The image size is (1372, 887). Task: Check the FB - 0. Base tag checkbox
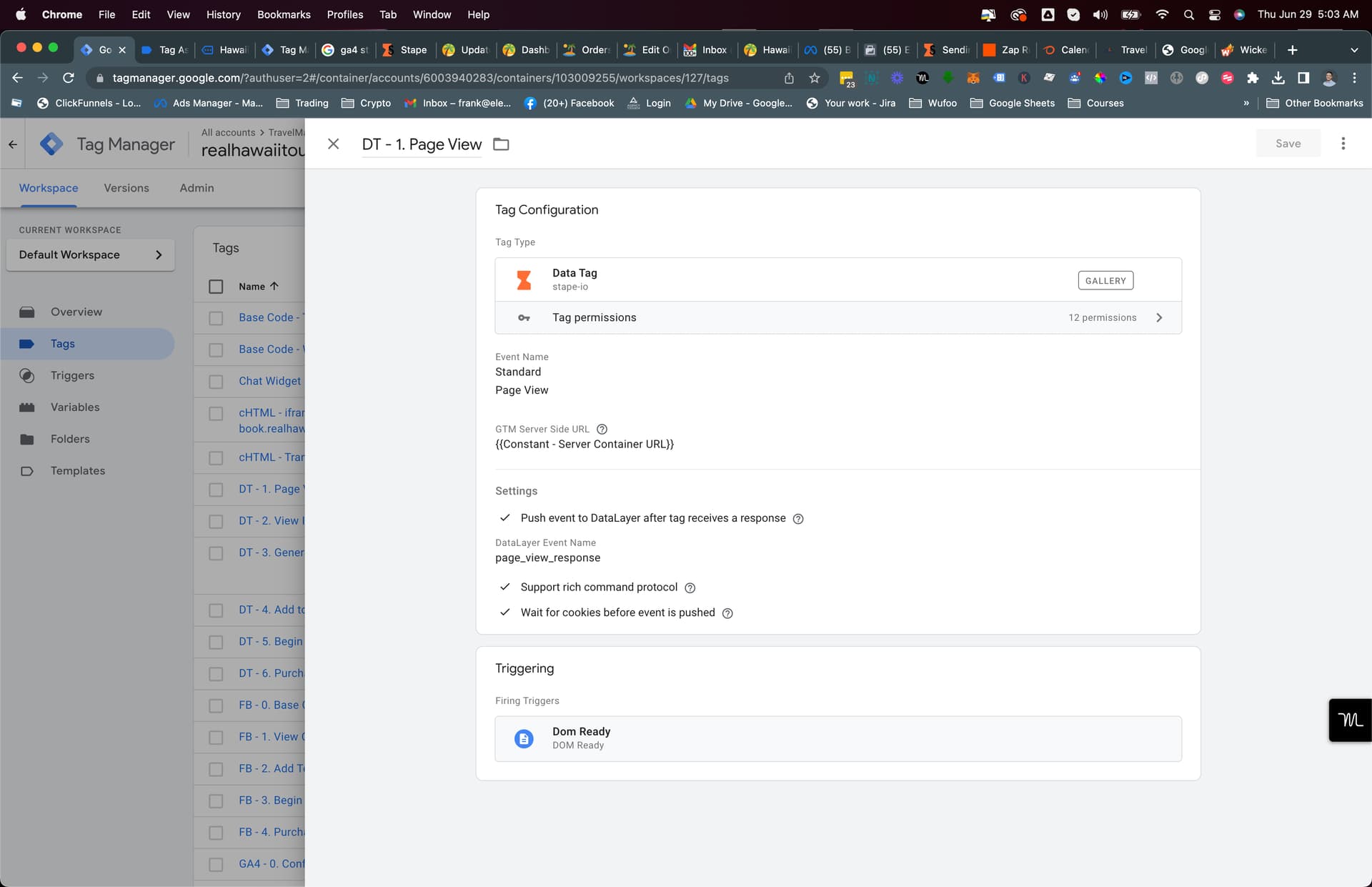click(x=216, y=705)
